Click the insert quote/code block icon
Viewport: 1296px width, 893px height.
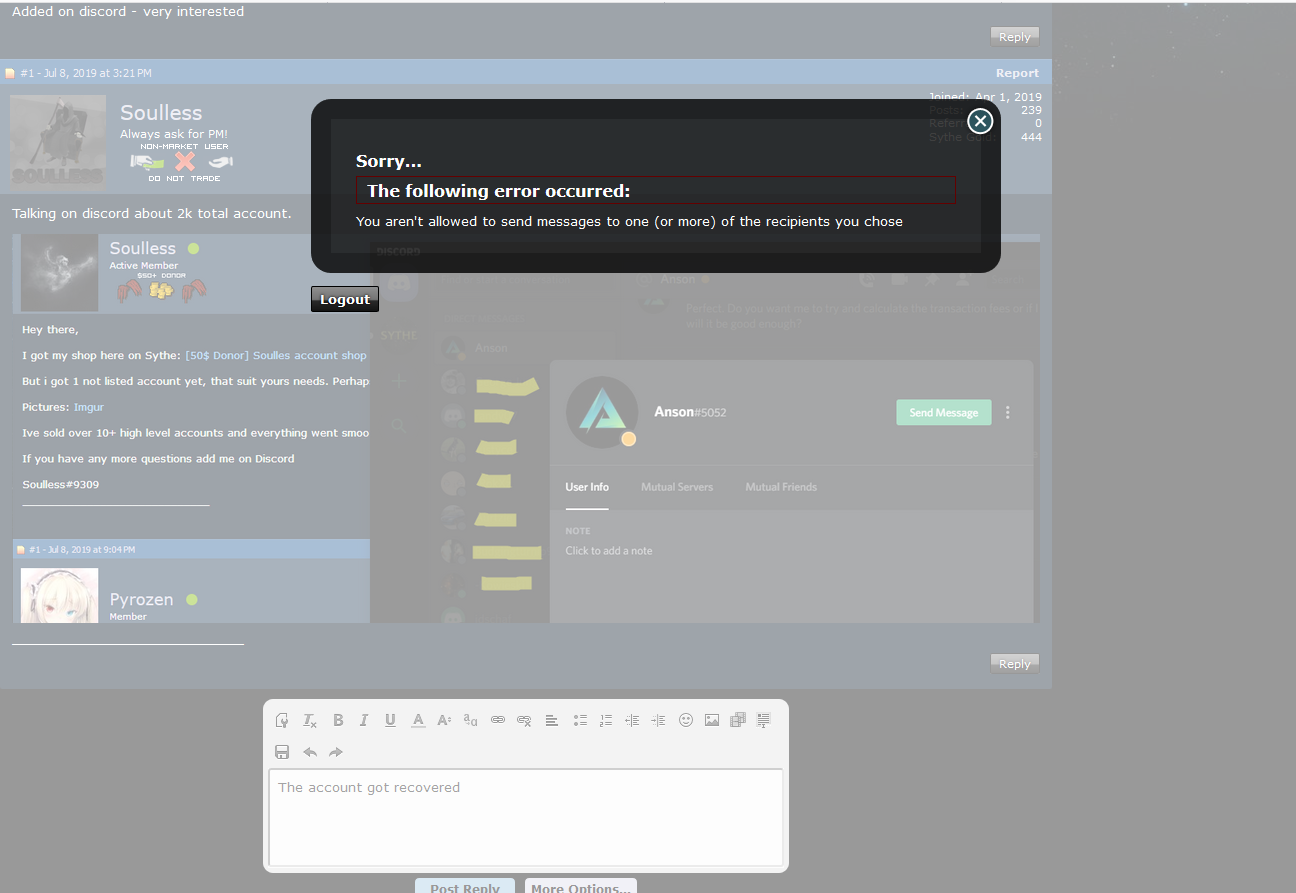pyautogui.click(x=764, y=720)
